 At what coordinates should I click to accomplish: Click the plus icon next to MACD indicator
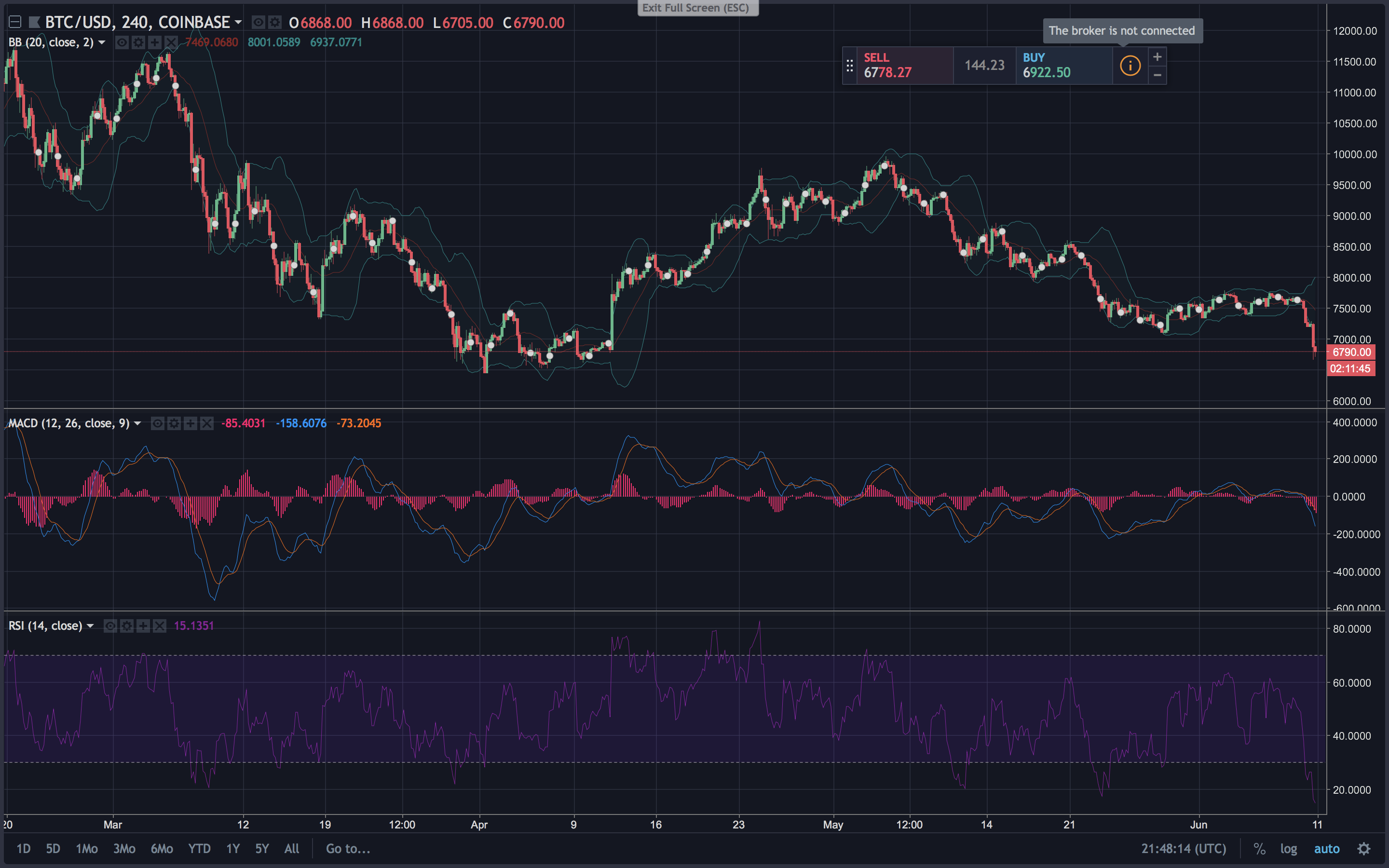pyautogui.click(x=191, y=423)
